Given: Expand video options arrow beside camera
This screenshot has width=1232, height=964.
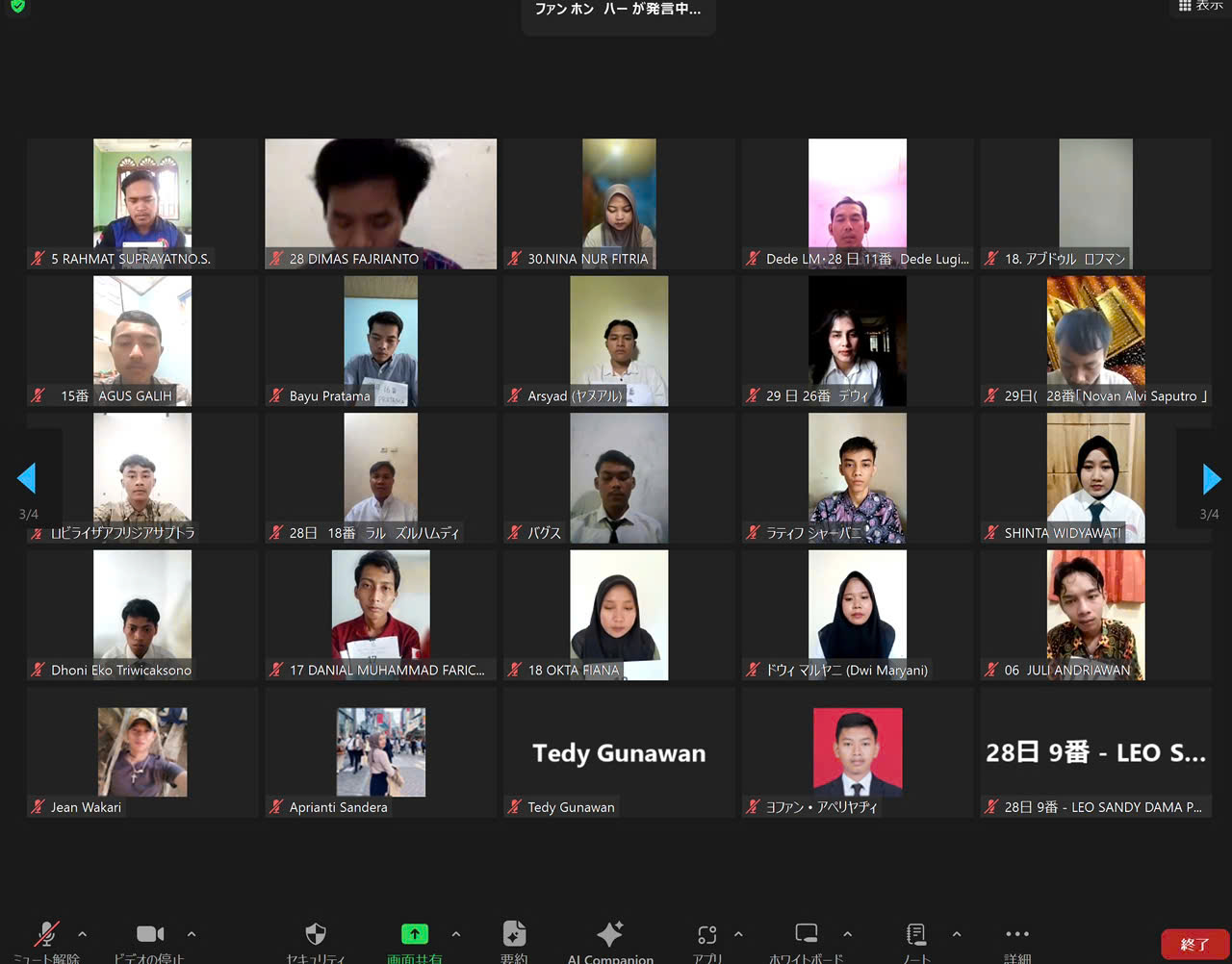Looking at the screenshot, I should coord(192,934).
